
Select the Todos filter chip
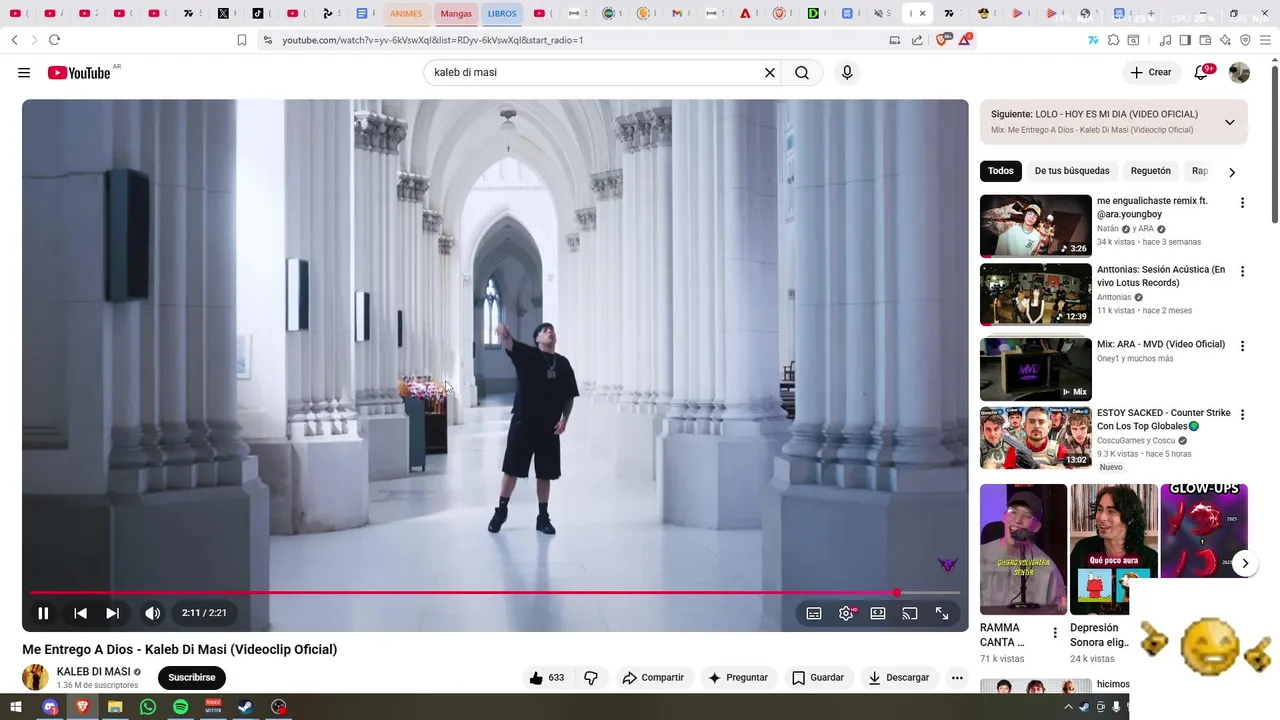click(x=1001, y=171)
